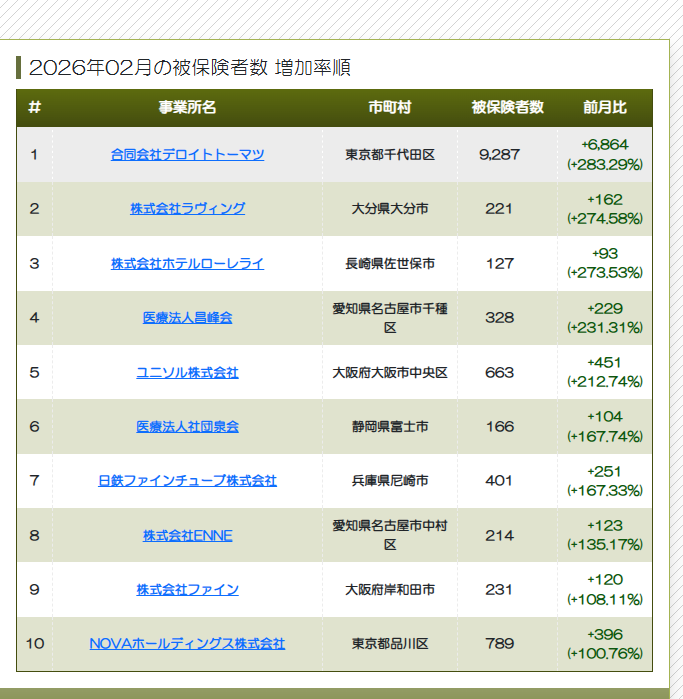Select the 大分県大分市 cell
The height and width of the screenshot is (699, 683).
pos(390,209)
